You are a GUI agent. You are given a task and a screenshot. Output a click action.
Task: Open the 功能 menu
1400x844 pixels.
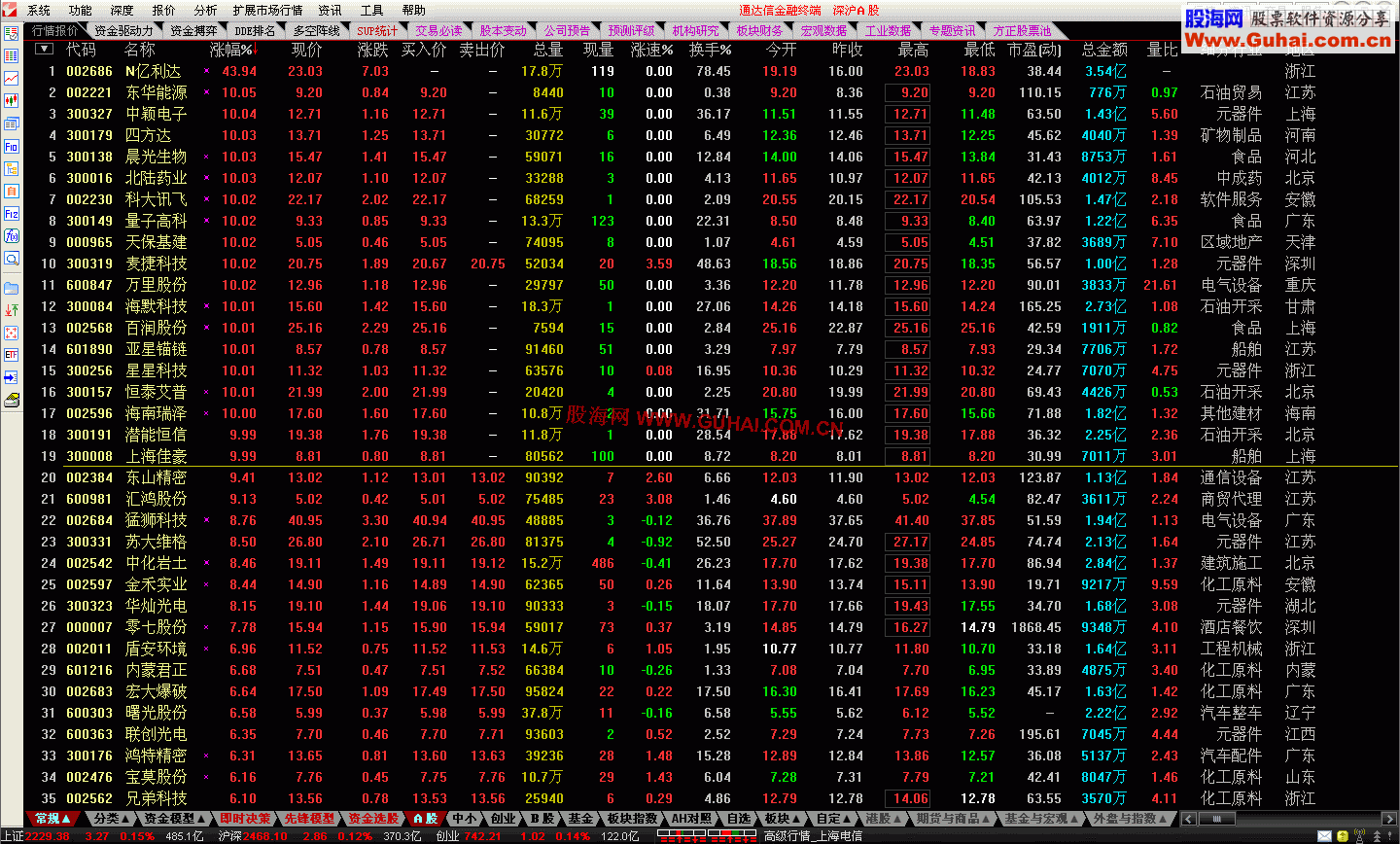tap(81, 10)
